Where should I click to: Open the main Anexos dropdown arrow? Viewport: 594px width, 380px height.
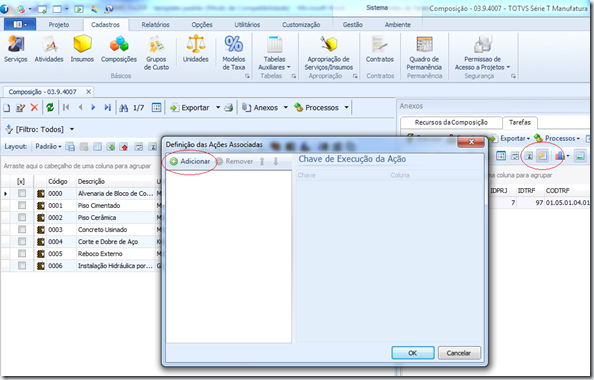coord(286,108)
